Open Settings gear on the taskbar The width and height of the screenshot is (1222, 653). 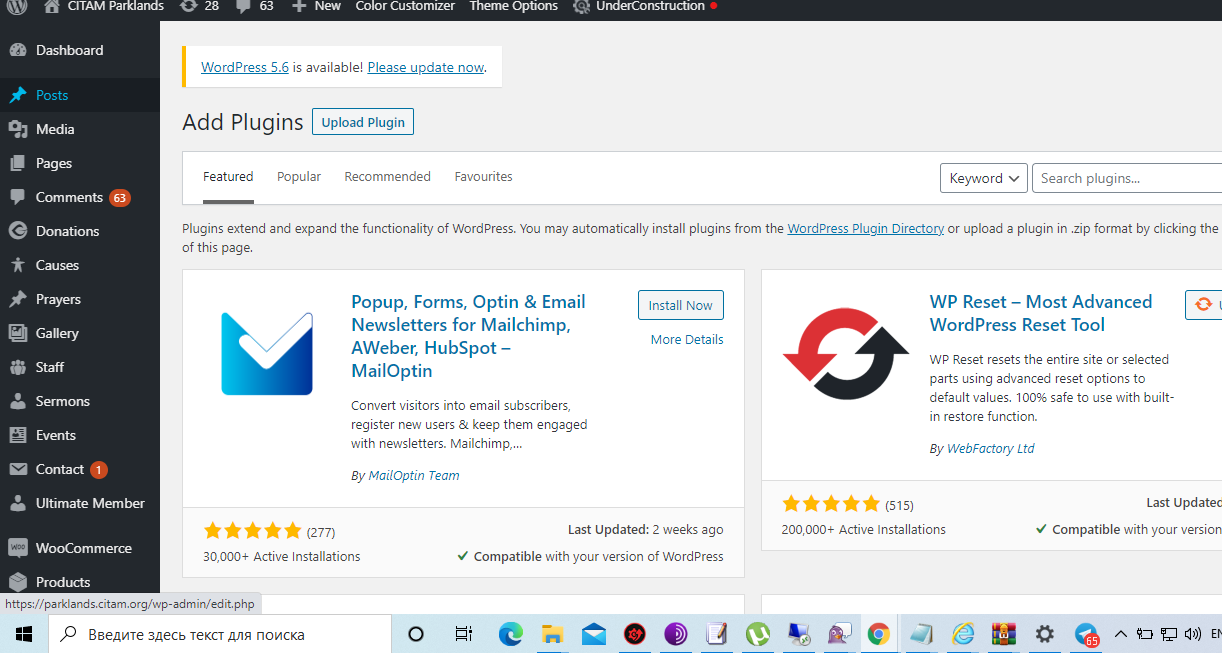coord(1045,634)
